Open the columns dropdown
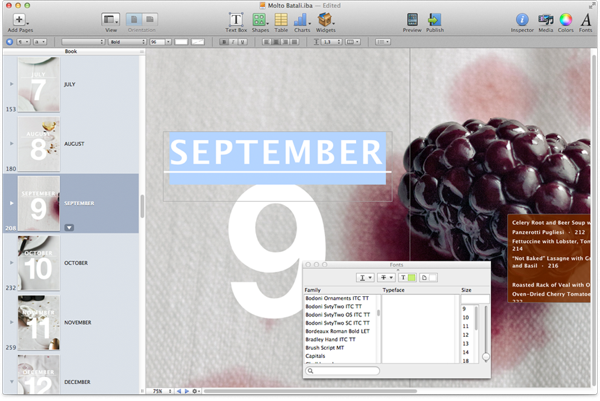The image size is (600, 401). coord(353,42)
